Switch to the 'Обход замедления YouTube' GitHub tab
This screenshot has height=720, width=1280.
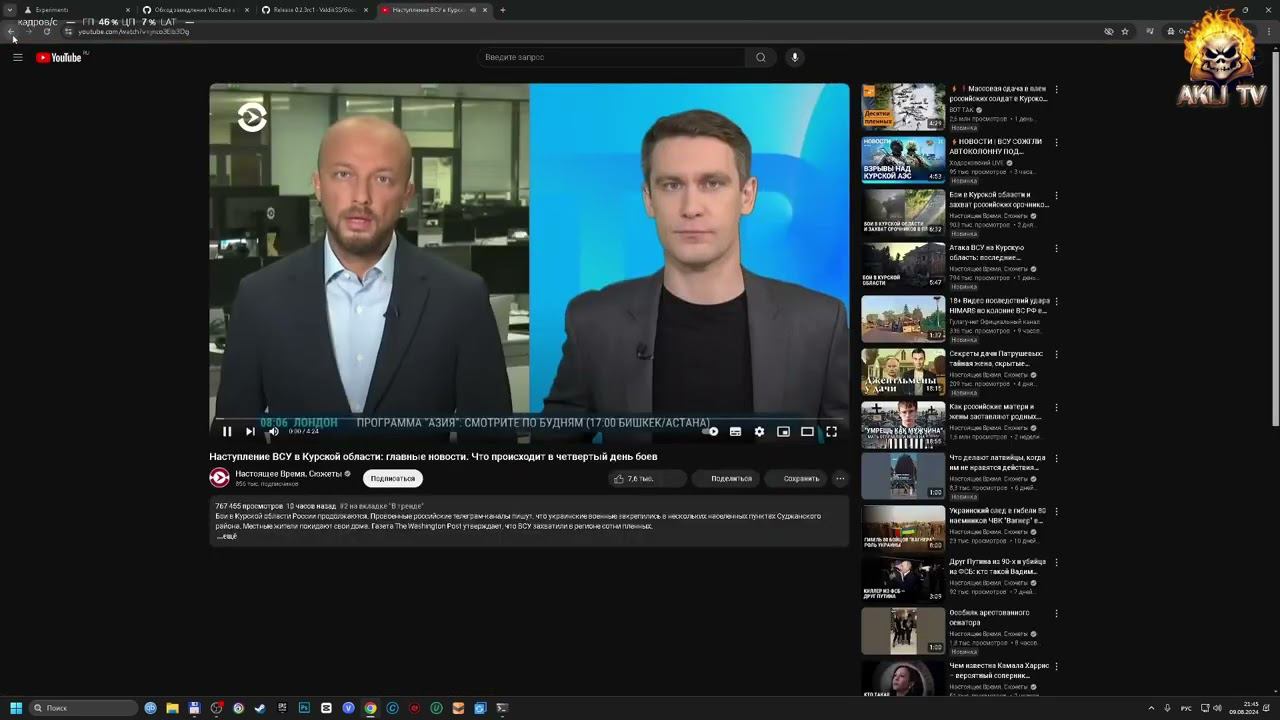coord(195,10)
